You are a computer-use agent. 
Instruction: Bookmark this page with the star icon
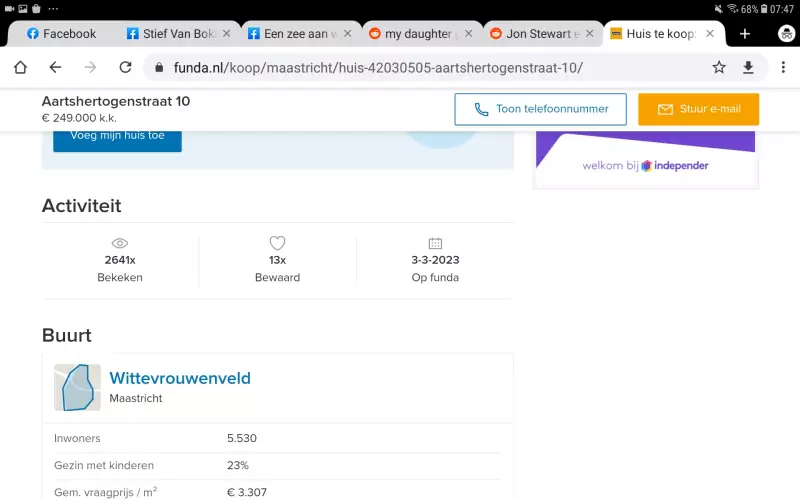[x=719, y=67]
